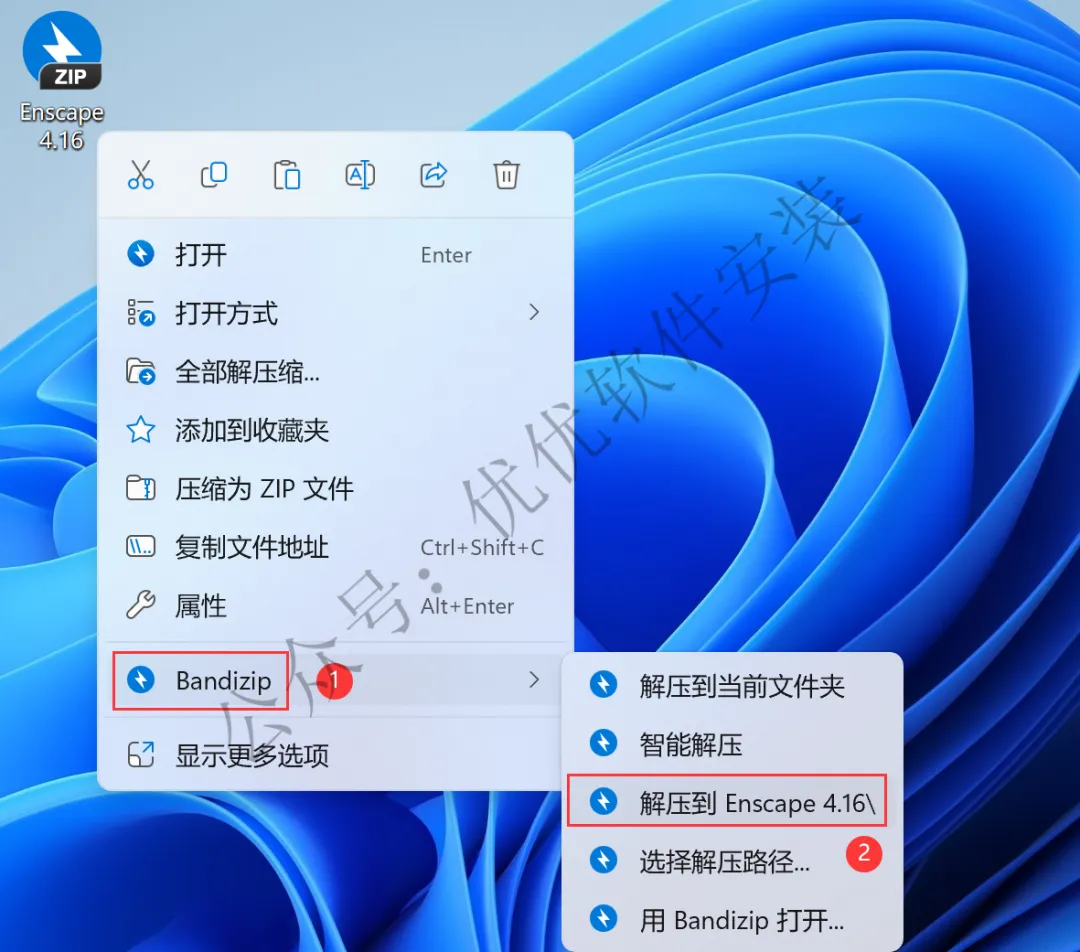Click the Bandizip icon beside 选择解压路径
Viewport: 1080px width, 952px height.
coord(603,860)
